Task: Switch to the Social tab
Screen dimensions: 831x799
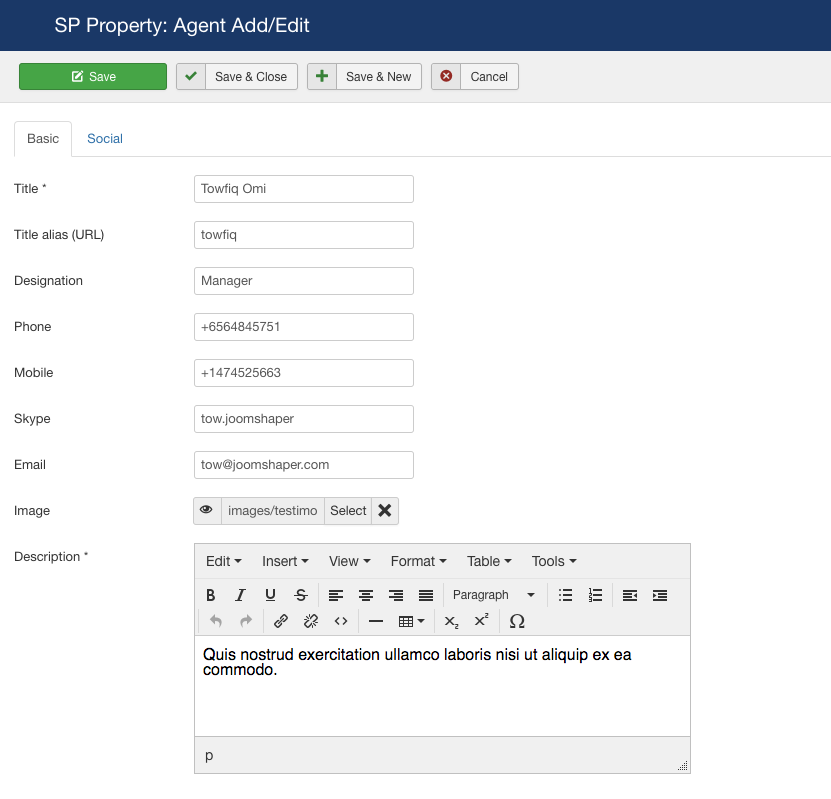Action: [x=104, y=139]
